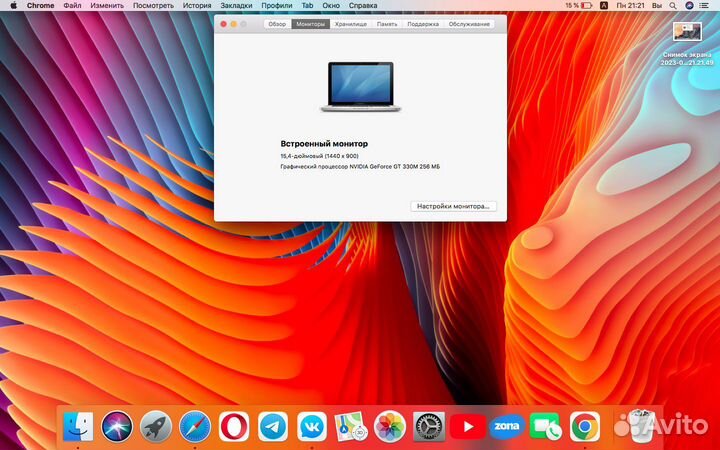
Task: Open the Закладки menu
Action: 236,6
